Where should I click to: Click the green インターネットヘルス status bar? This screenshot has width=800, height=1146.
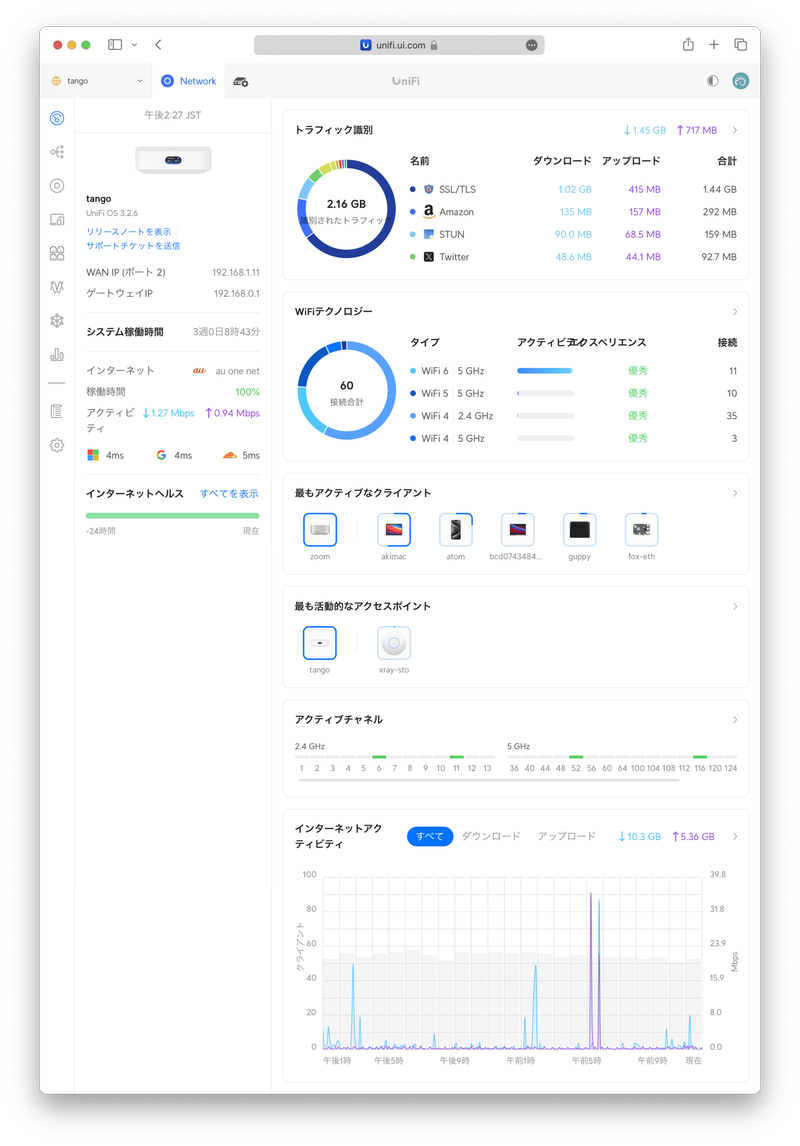[x=172, y=516]
